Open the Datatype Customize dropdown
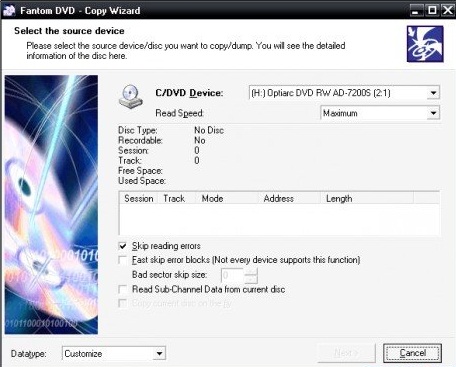This screenshot has width=456, height=367. [x=159, y=353]
